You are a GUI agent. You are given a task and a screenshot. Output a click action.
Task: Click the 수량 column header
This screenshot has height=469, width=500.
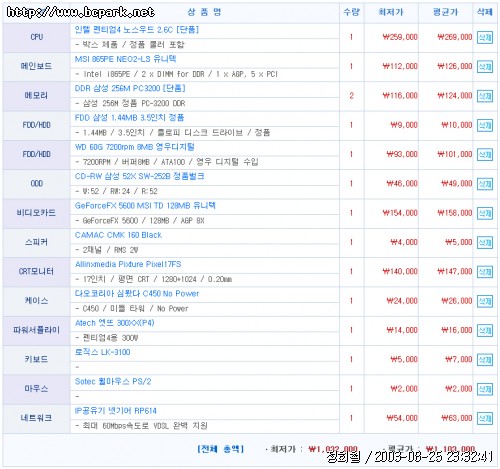click(352, 12)
